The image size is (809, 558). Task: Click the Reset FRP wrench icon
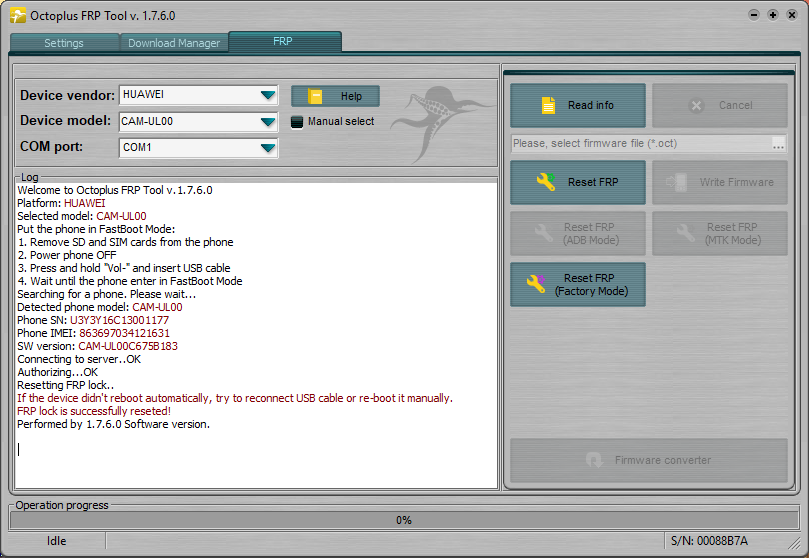pos(546,182)
